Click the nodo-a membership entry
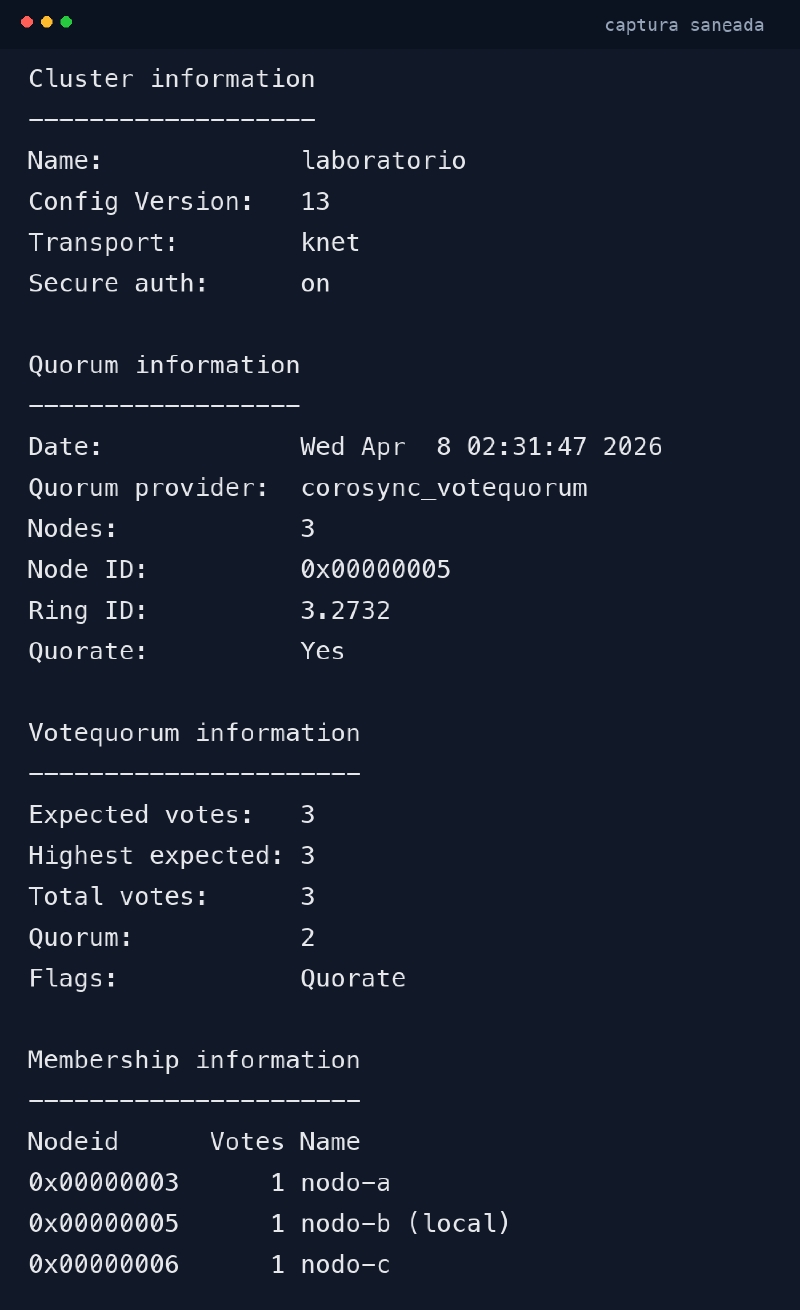Viewport: 800px width, 1310px height. pos(345,1182)
